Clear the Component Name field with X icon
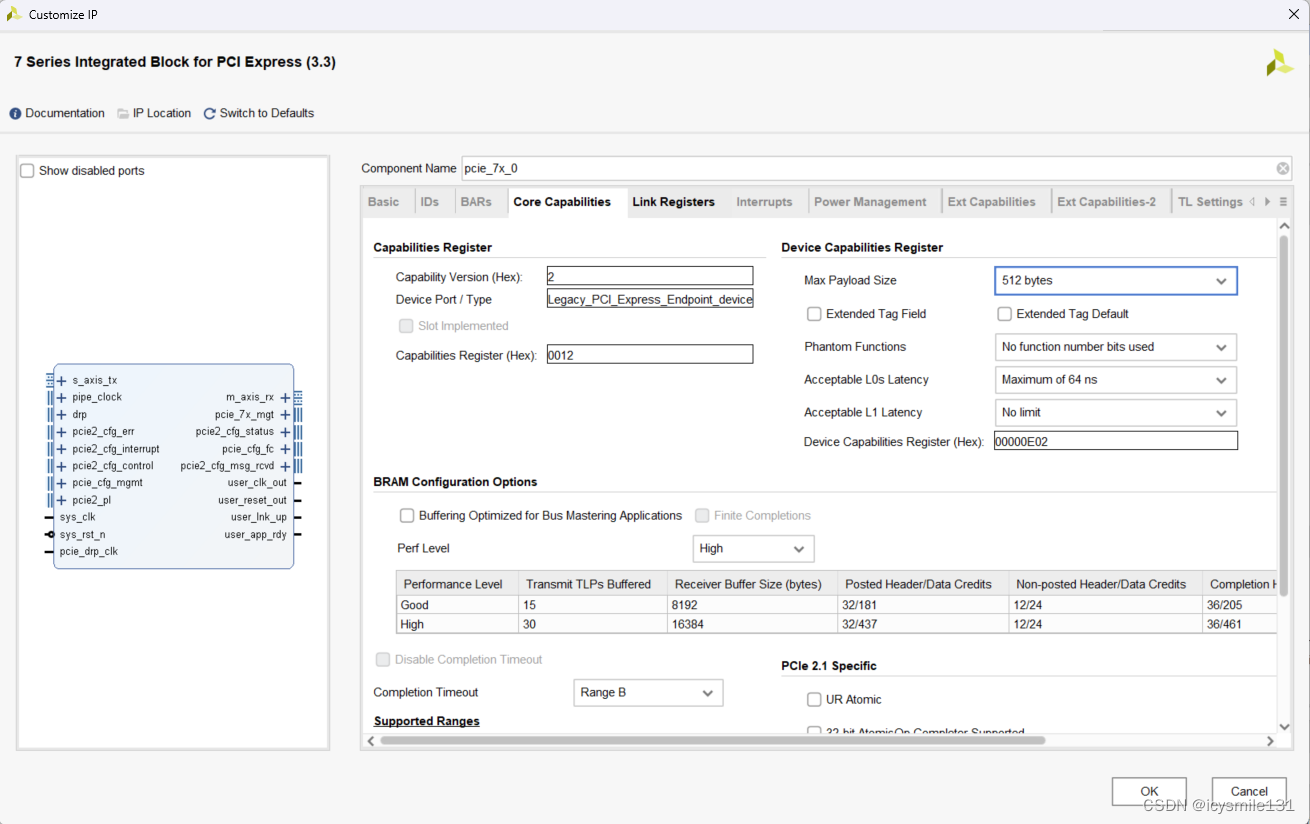The height and width of the screenshot is (824, 1310). click(1283, 169)
